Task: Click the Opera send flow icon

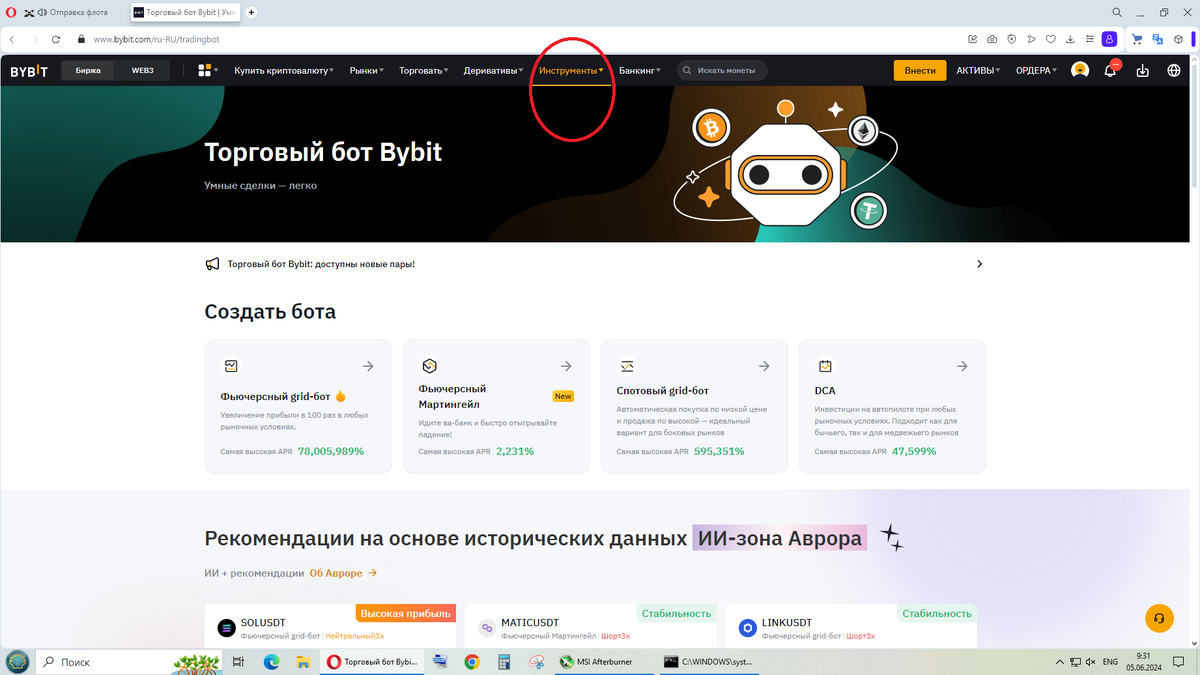Action: click(1031, 39)
